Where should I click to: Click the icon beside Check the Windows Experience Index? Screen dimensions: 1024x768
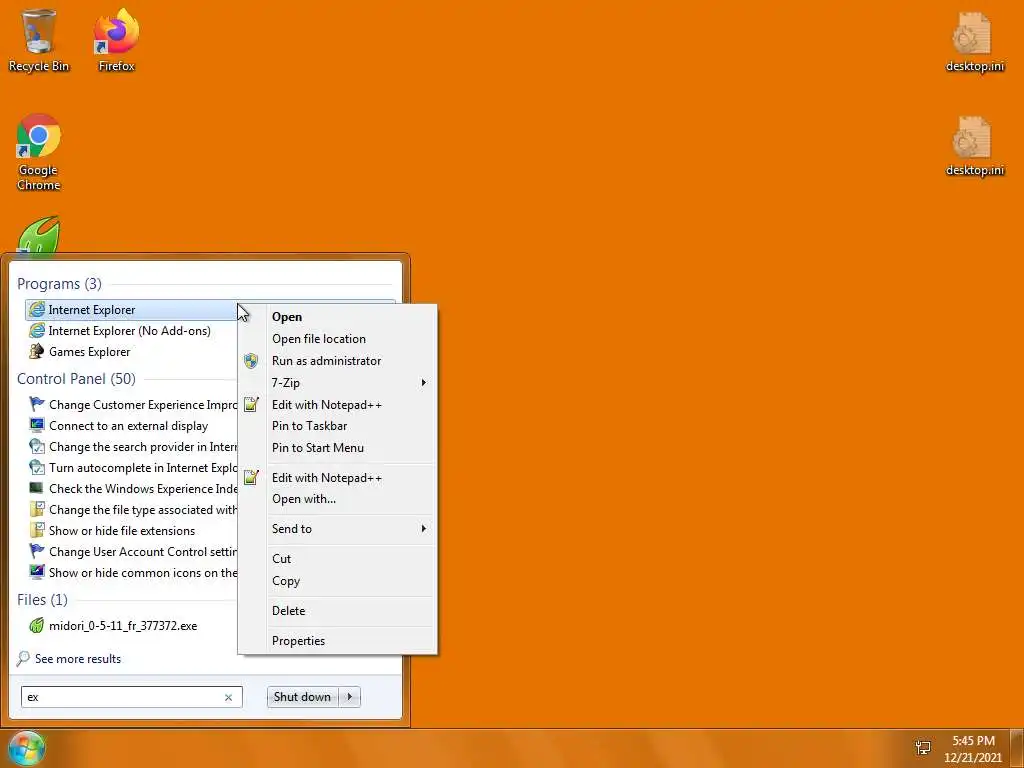click(37, 488)
